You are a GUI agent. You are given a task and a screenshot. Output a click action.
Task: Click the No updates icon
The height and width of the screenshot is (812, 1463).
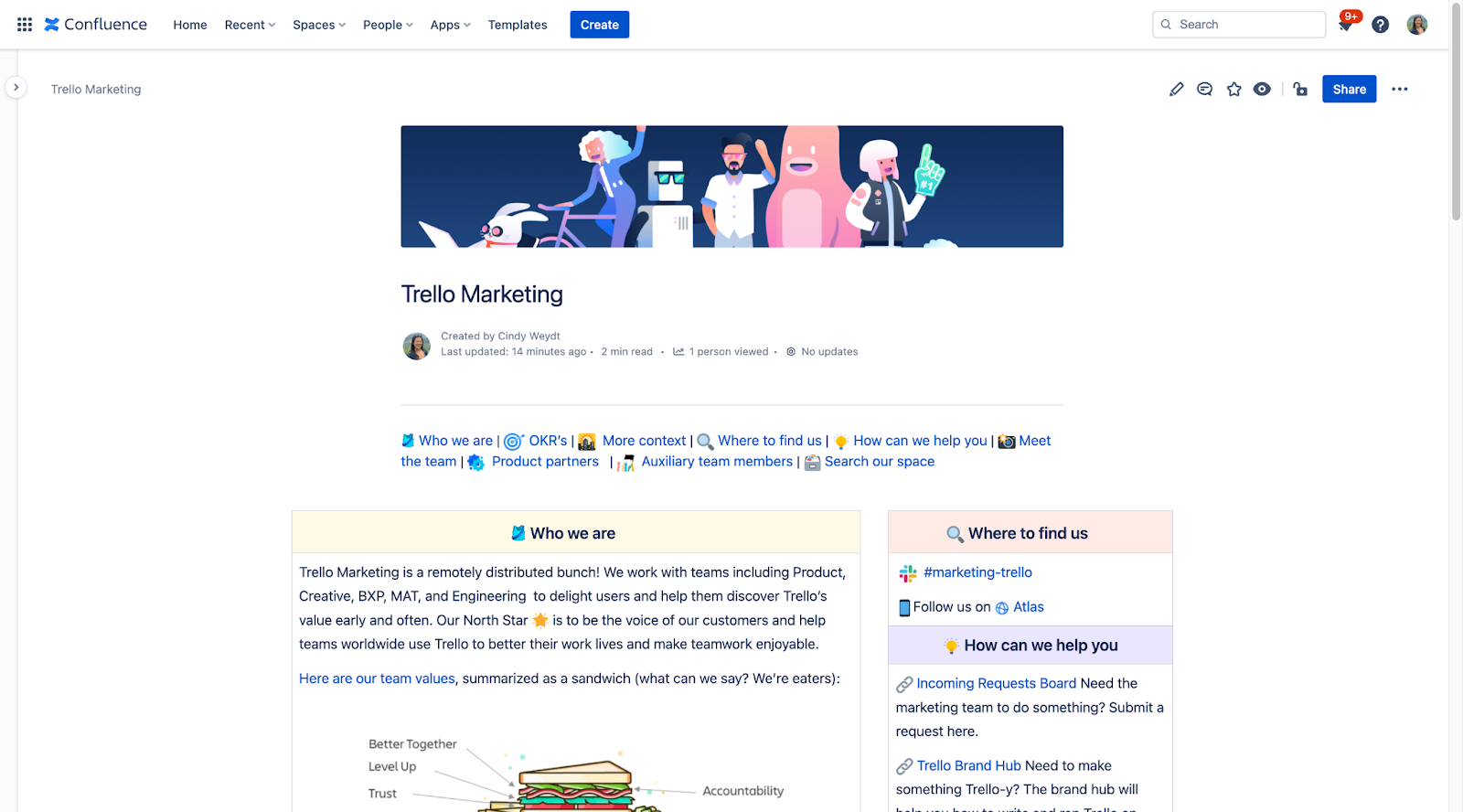point(791,351)
